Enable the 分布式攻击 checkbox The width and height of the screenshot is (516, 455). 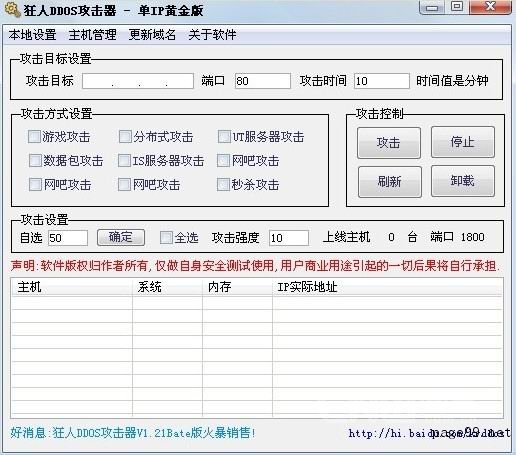pyautogui.click(x=125, y=137)
